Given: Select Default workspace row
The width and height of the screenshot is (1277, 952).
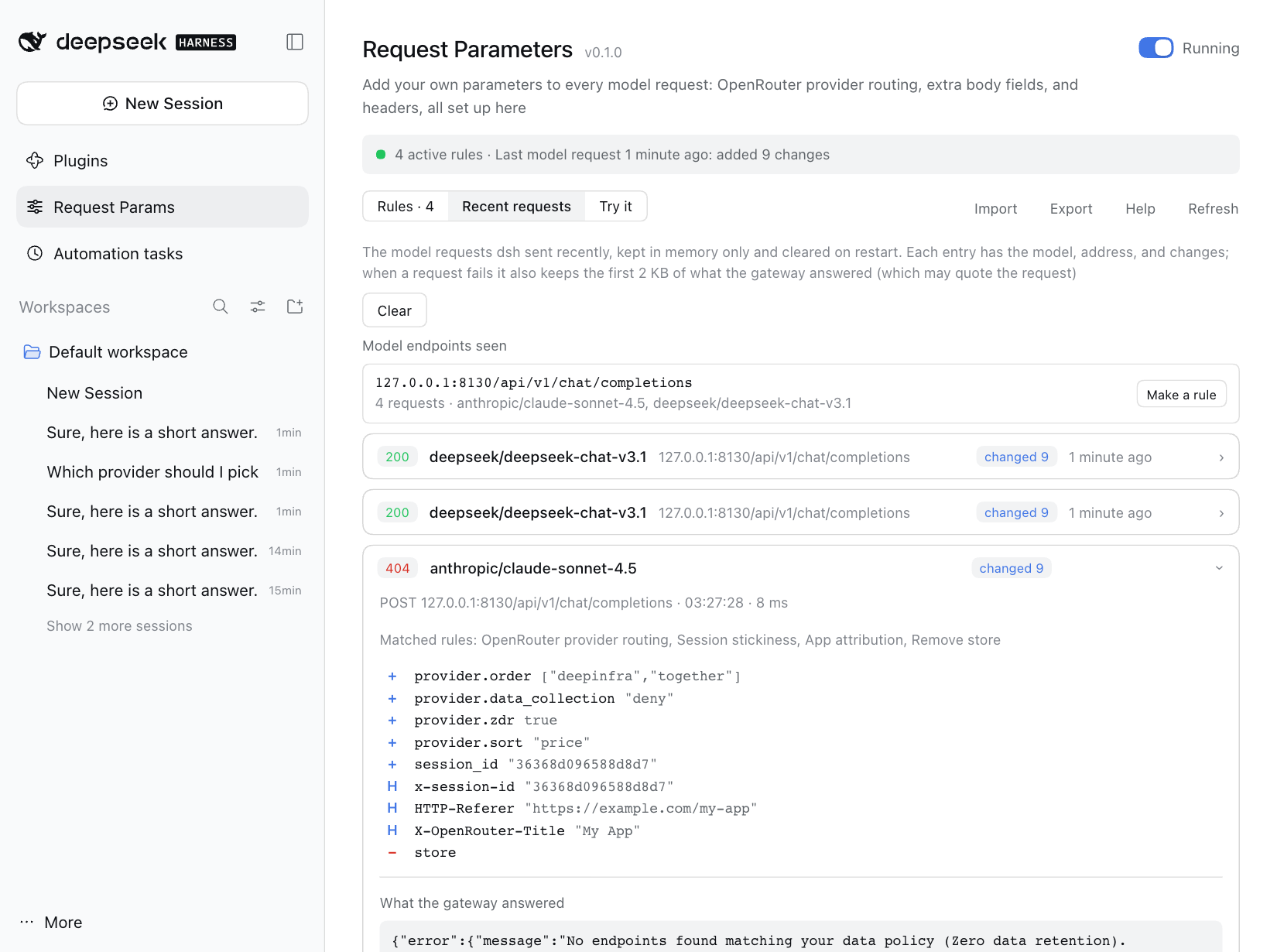Looking at the screenshot, I should (163, 352).
